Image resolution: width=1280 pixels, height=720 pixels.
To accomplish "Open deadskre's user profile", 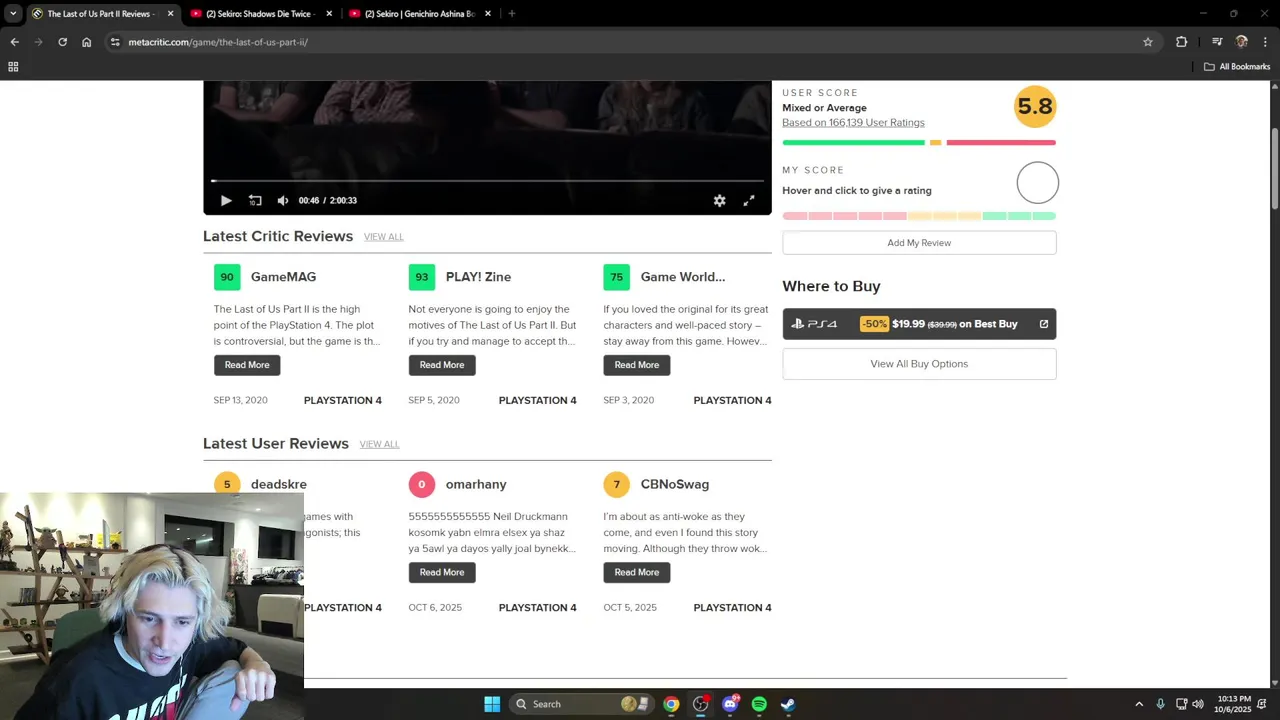I will coord(279,484).
